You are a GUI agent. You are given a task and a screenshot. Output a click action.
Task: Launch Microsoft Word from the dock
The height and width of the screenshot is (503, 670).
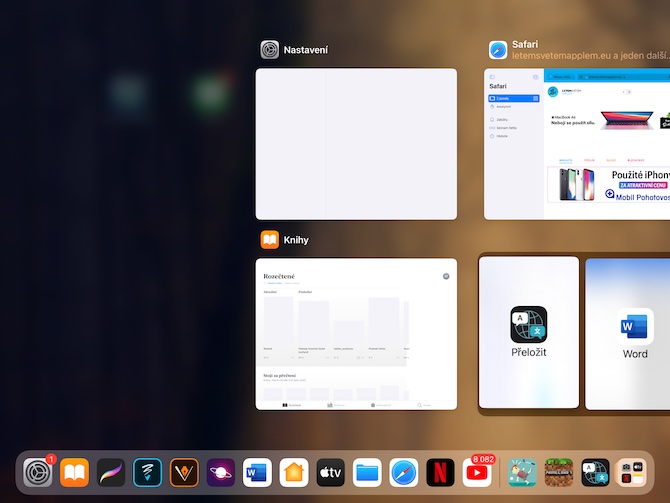(257, 473)
